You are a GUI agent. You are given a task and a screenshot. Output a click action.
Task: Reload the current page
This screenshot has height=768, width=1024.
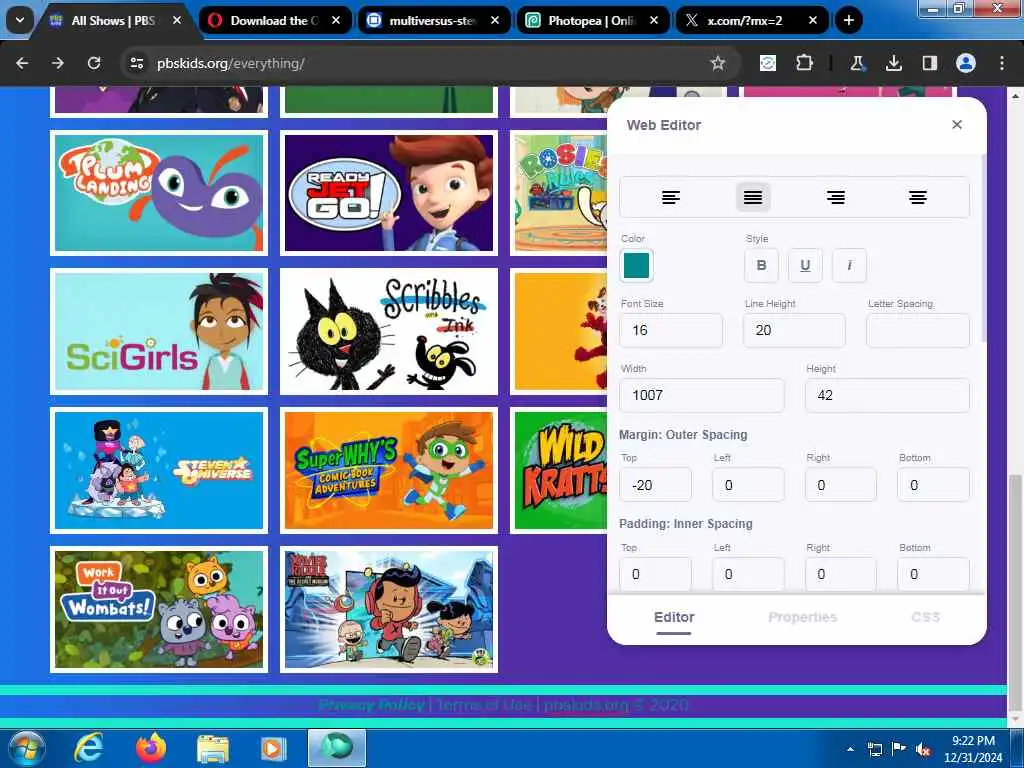(94, 63)
